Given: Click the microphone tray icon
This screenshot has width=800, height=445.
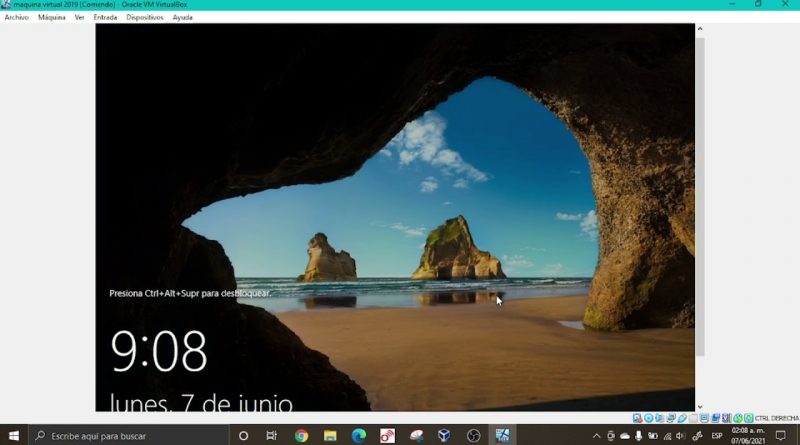Looking at the screenshot, I should point(638,436).
